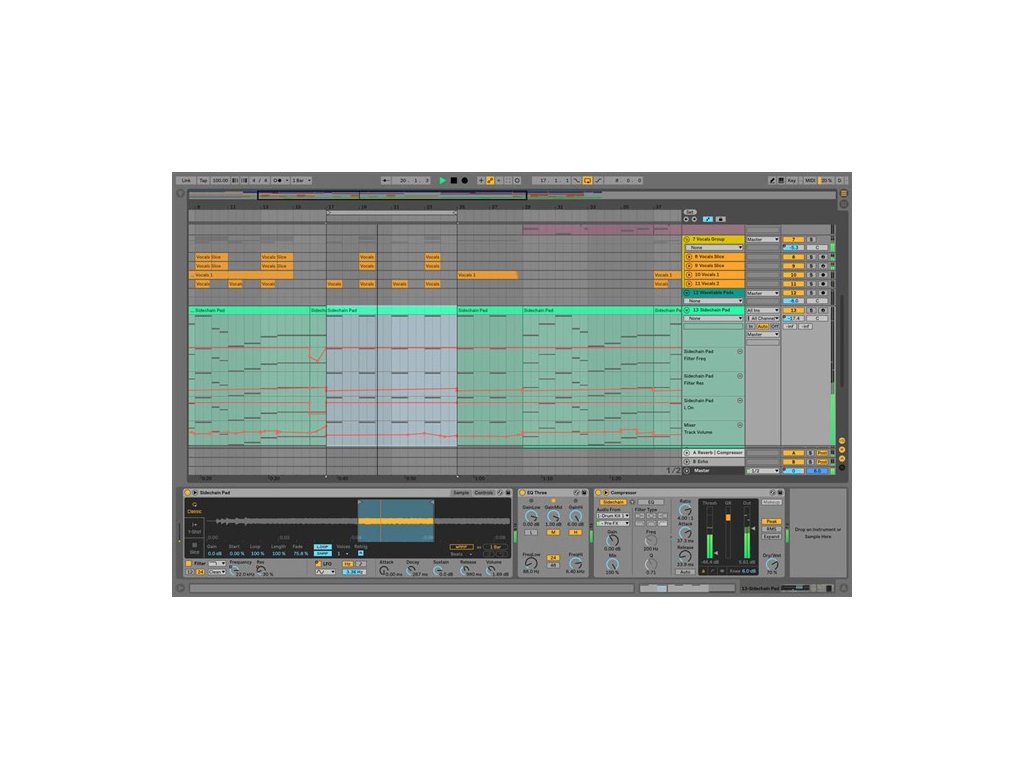The height and width of the screenshot is (768, 1024).
Task: Click the Punch-Out switch icon
Action: [x=598, y=180]
